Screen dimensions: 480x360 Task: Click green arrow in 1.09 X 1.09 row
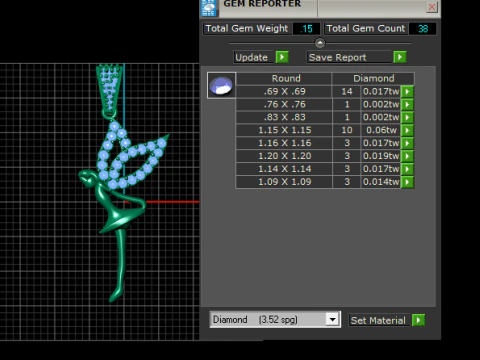(407, 182)
